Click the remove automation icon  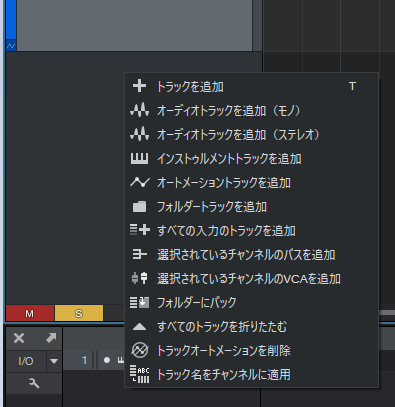139,350
